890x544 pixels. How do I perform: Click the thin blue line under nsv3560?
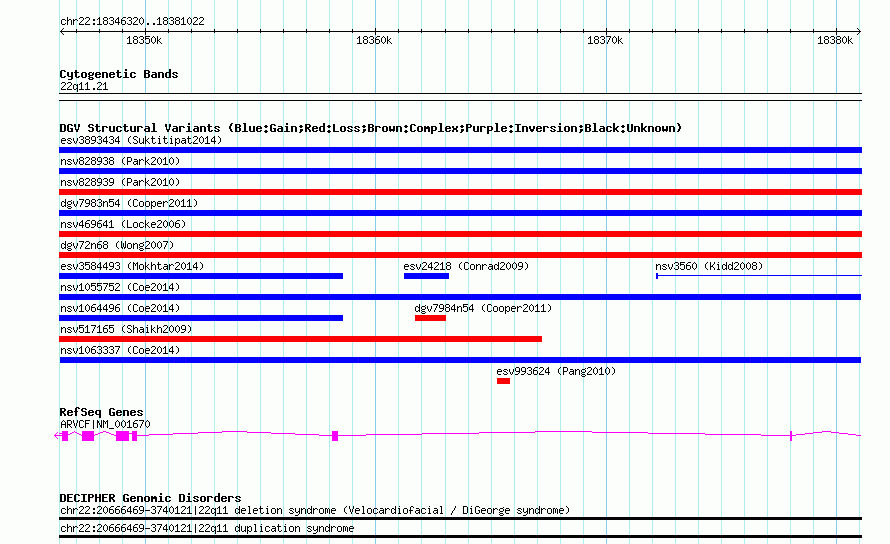pos(759,276)
